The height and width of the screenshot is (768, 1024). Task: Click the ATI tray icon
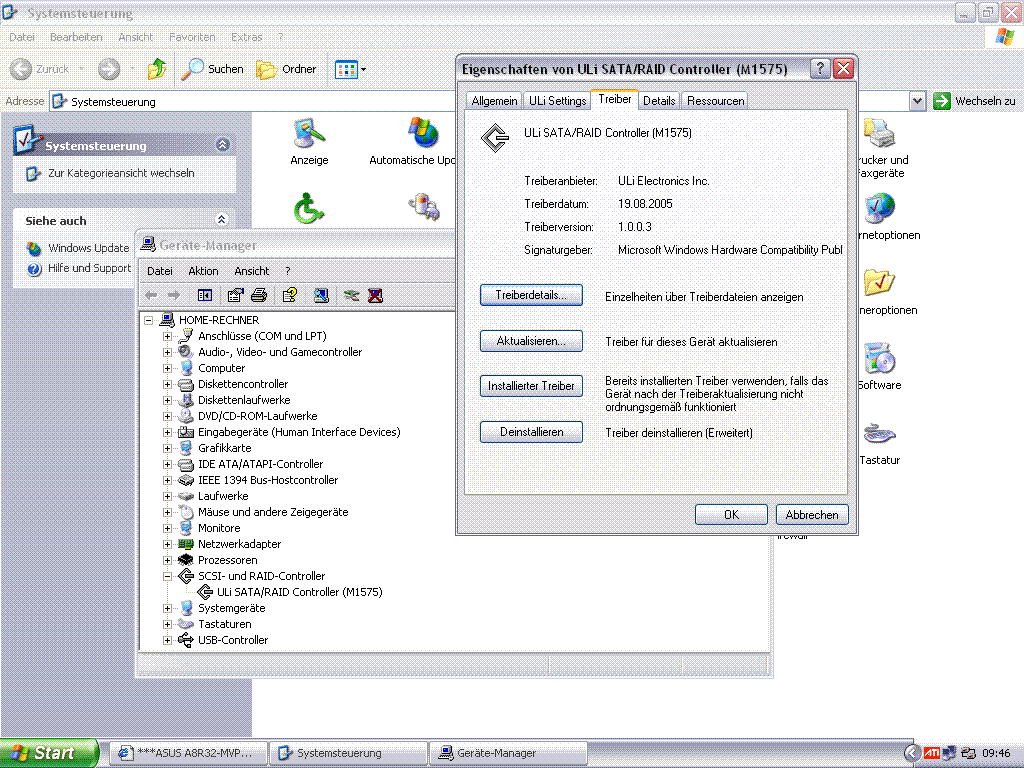[932, 753]
